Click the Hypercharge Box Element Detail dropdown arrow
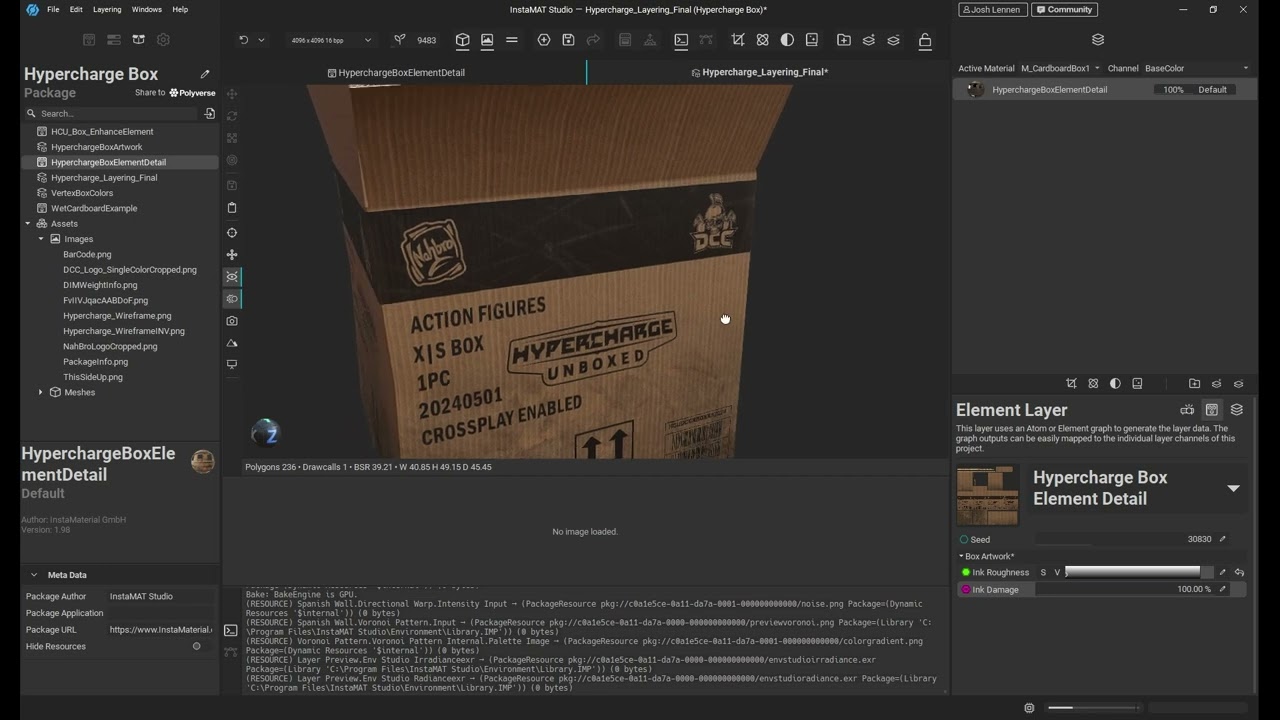This screenshot has height=720, width=1280. tap(1233, 488)
